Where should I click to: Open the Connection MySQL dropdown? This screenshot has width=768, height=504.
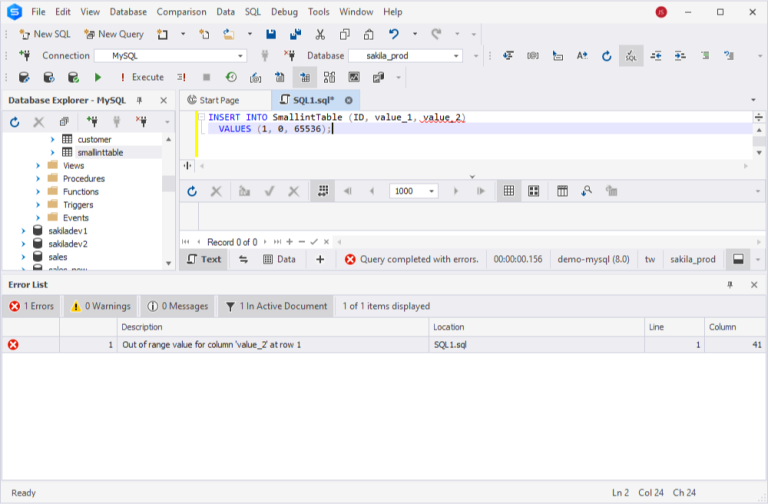(170, 56)
